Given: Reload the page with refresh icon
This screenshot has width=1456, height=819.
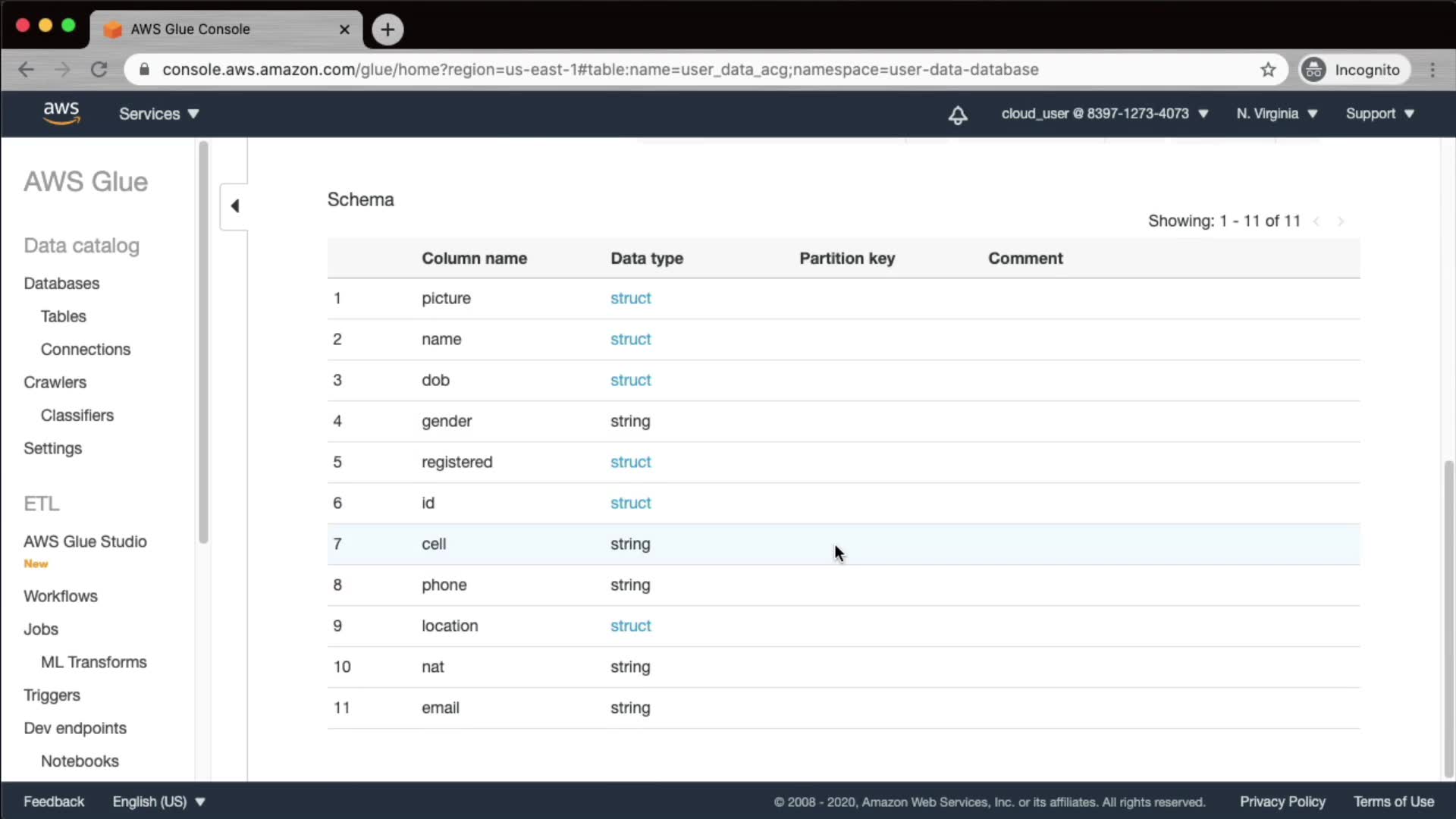Looking at the screenshot, I should pyautogui.click(x=99, y=70).
